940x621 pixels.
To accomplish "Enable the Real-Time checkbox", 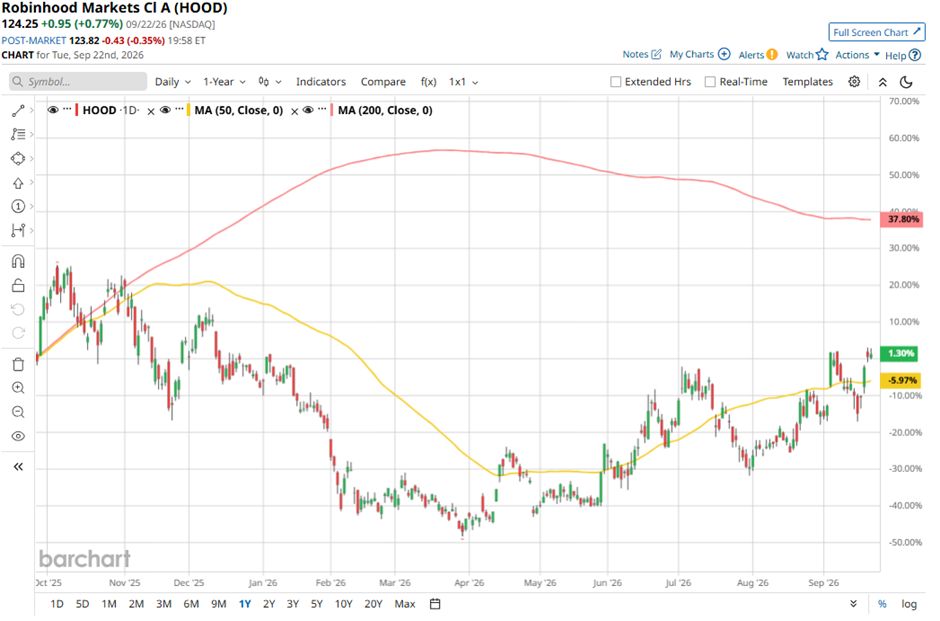I will coord(710,82).
